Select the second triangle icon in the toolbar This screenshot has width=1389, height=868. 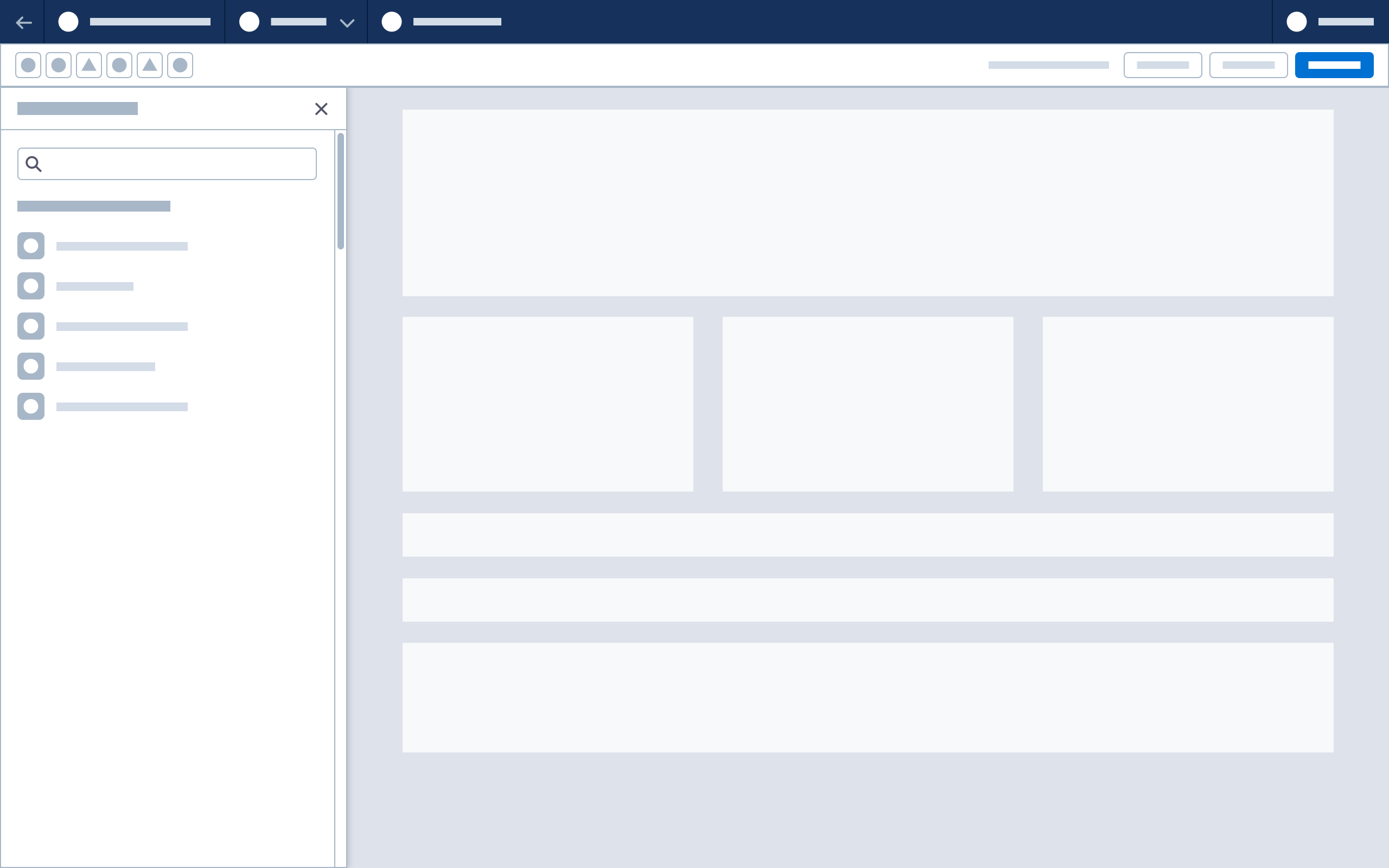click(150, 65)
